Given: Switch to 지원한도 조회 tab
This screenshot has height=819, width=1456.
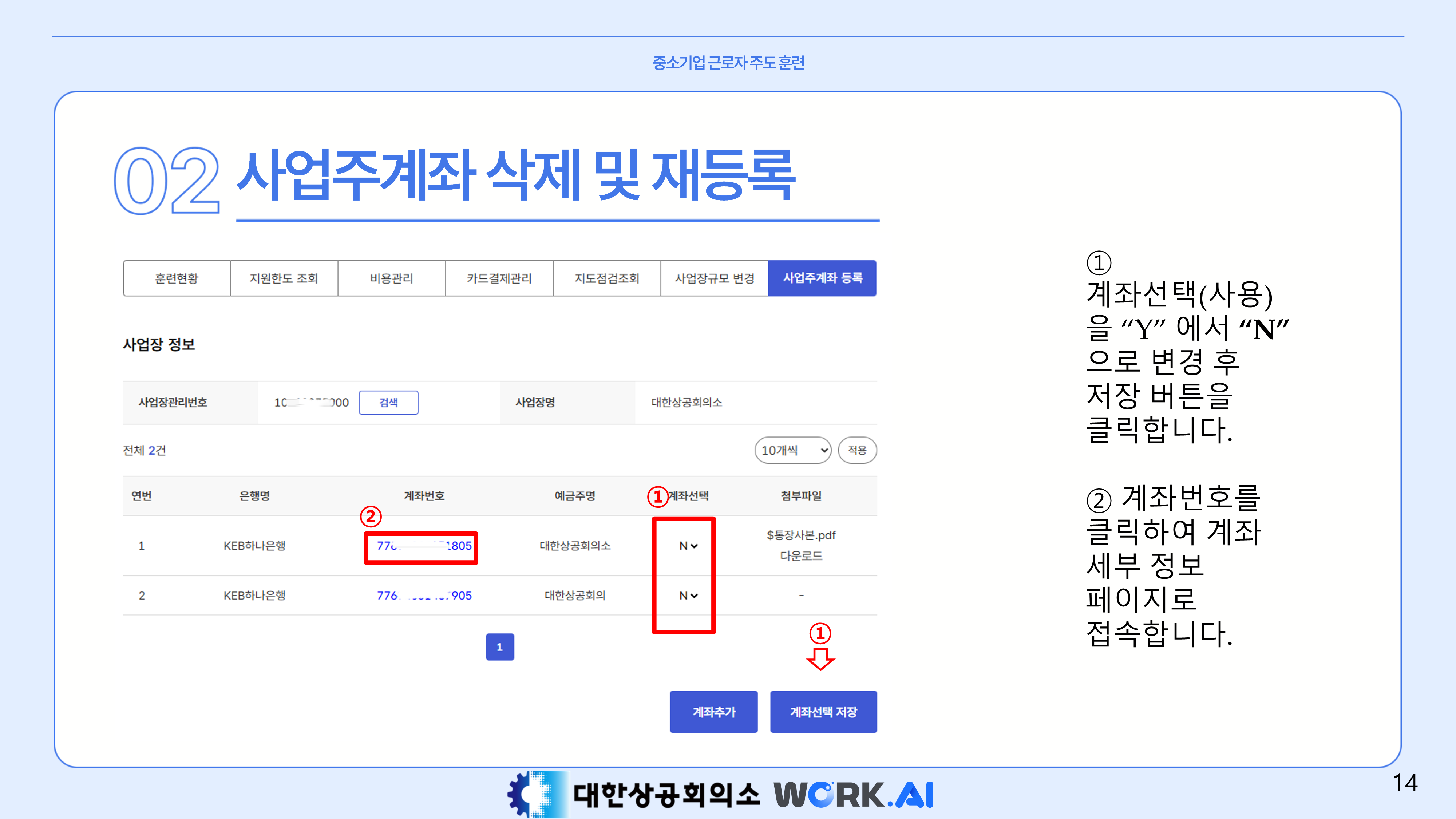Looking at the screenshot, I should [284, 278].
